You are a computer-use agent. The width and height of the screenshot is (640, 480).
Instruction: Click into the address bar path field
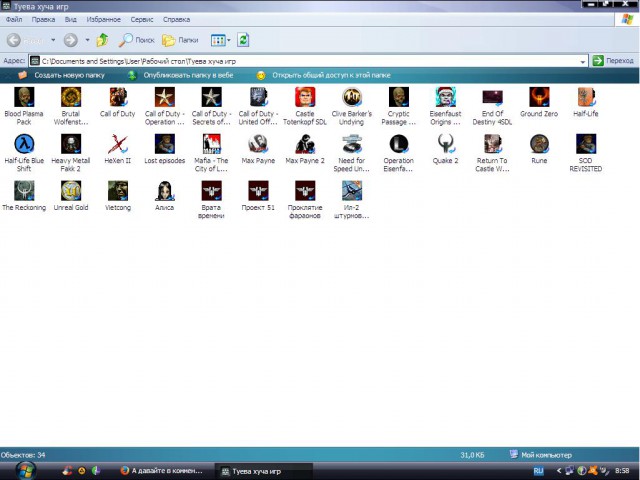pyautogui.click(x=308, y=61)
